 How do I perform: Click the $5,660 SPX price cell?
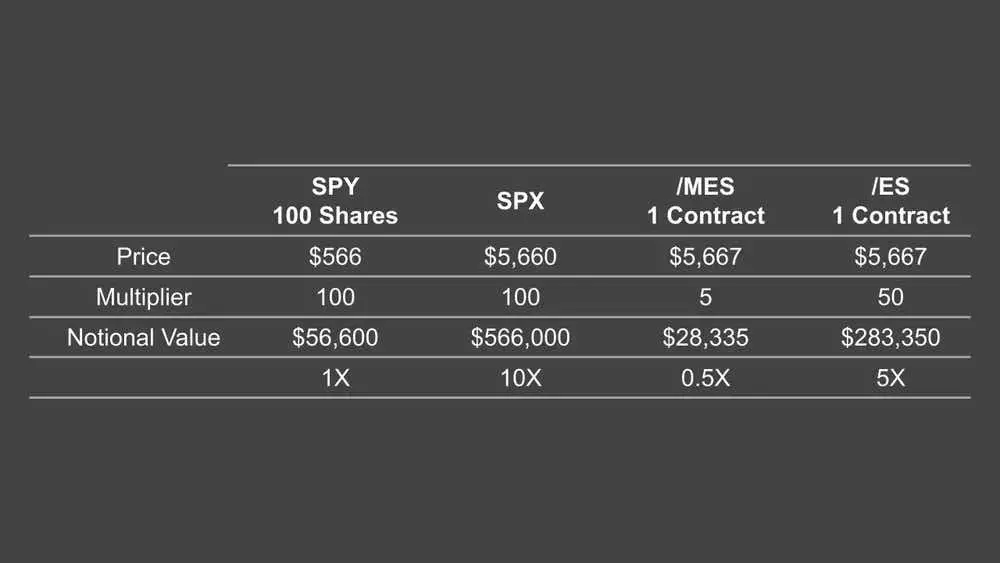pos(520,256)
